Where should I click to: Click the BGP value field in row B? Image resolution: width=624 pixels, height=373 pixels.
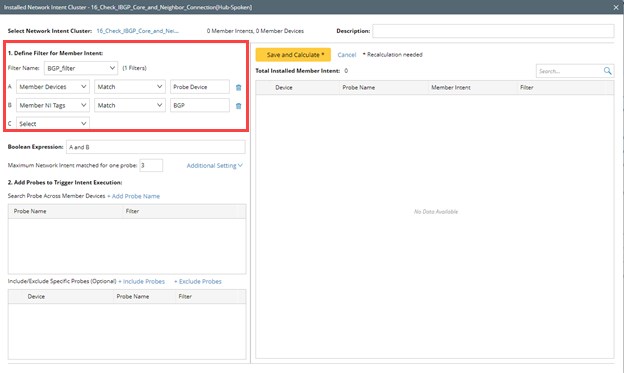coord(200,105)
